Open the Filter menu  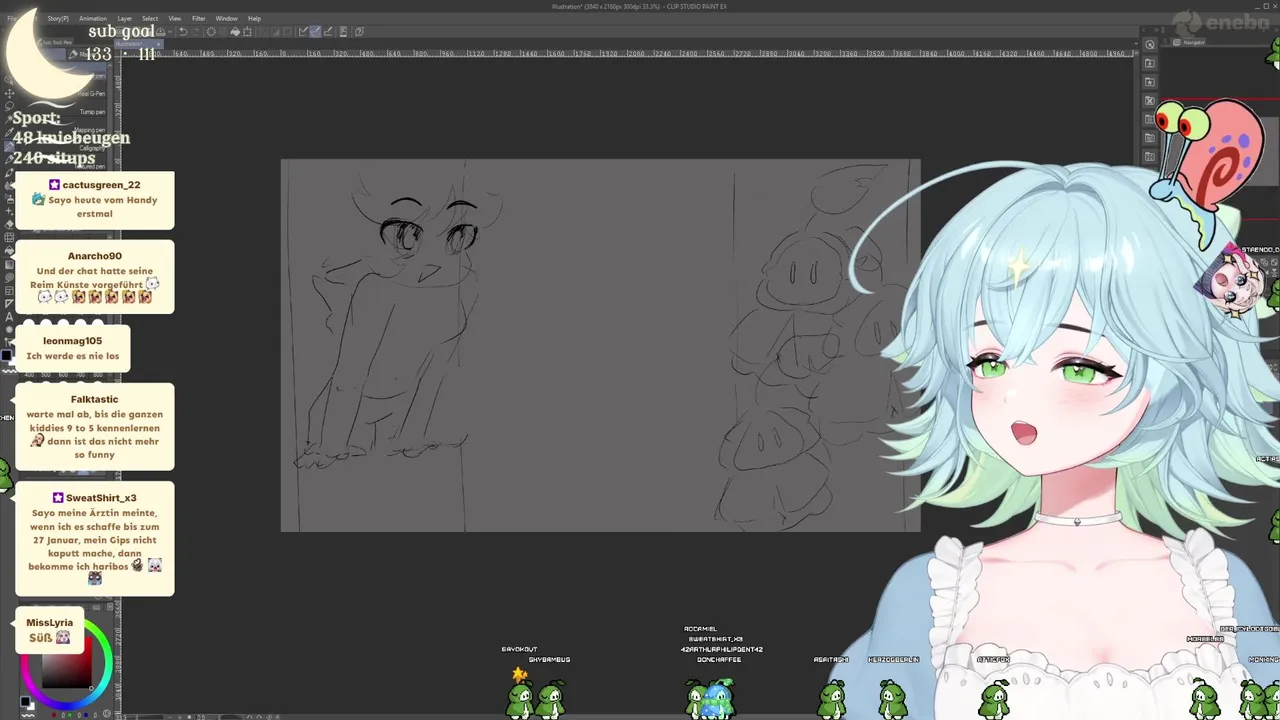click(199, 18)
